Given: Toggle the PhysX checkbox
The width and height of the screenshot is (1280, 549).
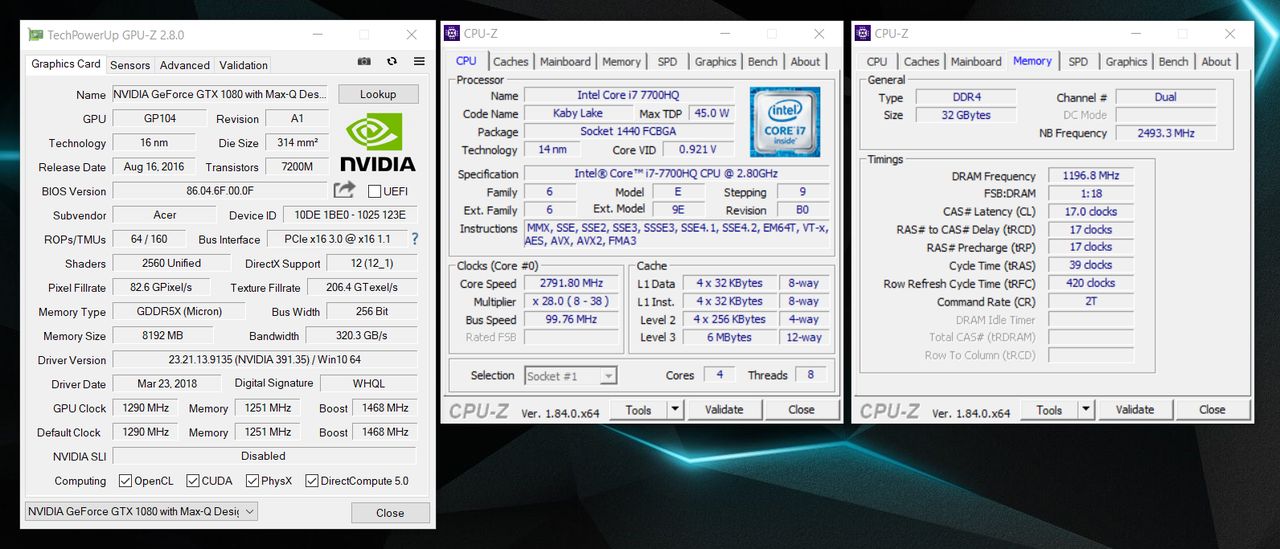Looking at the screenshot, I should [x=252, y=481].
